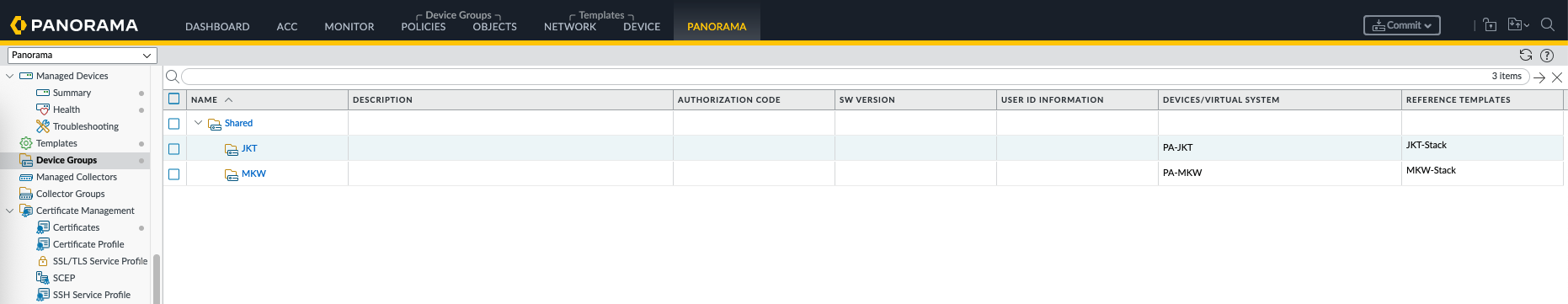Switch to the Network tab
The image size is (1568, 304).
tap(570, 27)
